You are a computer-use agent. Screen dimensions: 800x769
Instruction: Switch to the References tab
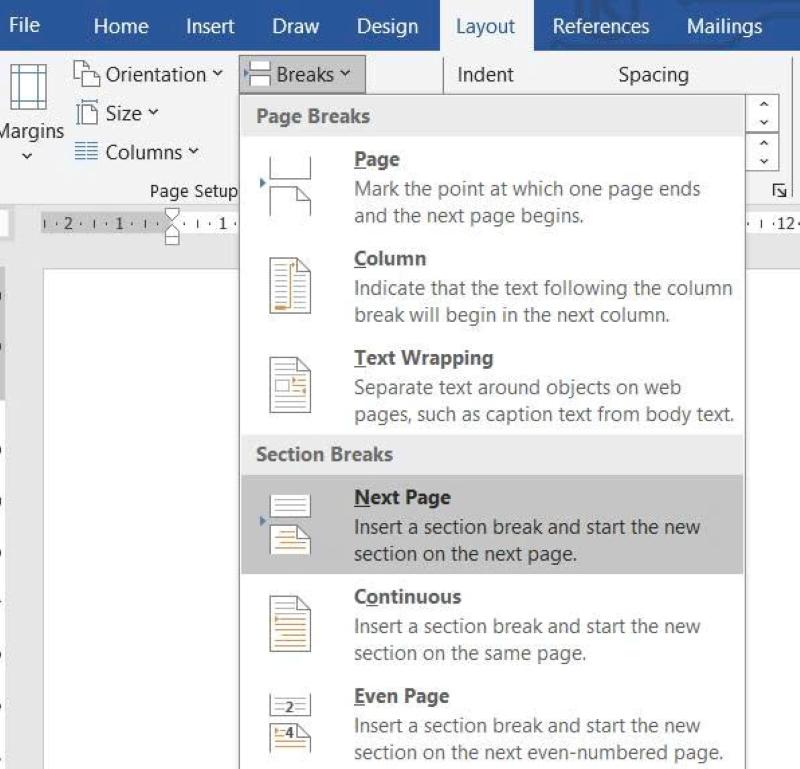coord(601,26)
